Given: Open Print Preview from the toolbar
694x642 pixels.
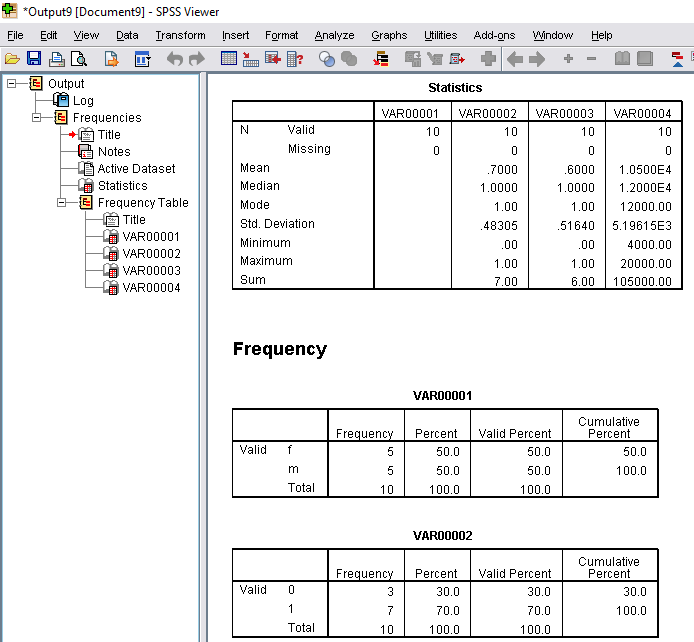Looking at the screenshot, I should coord(78,59).
